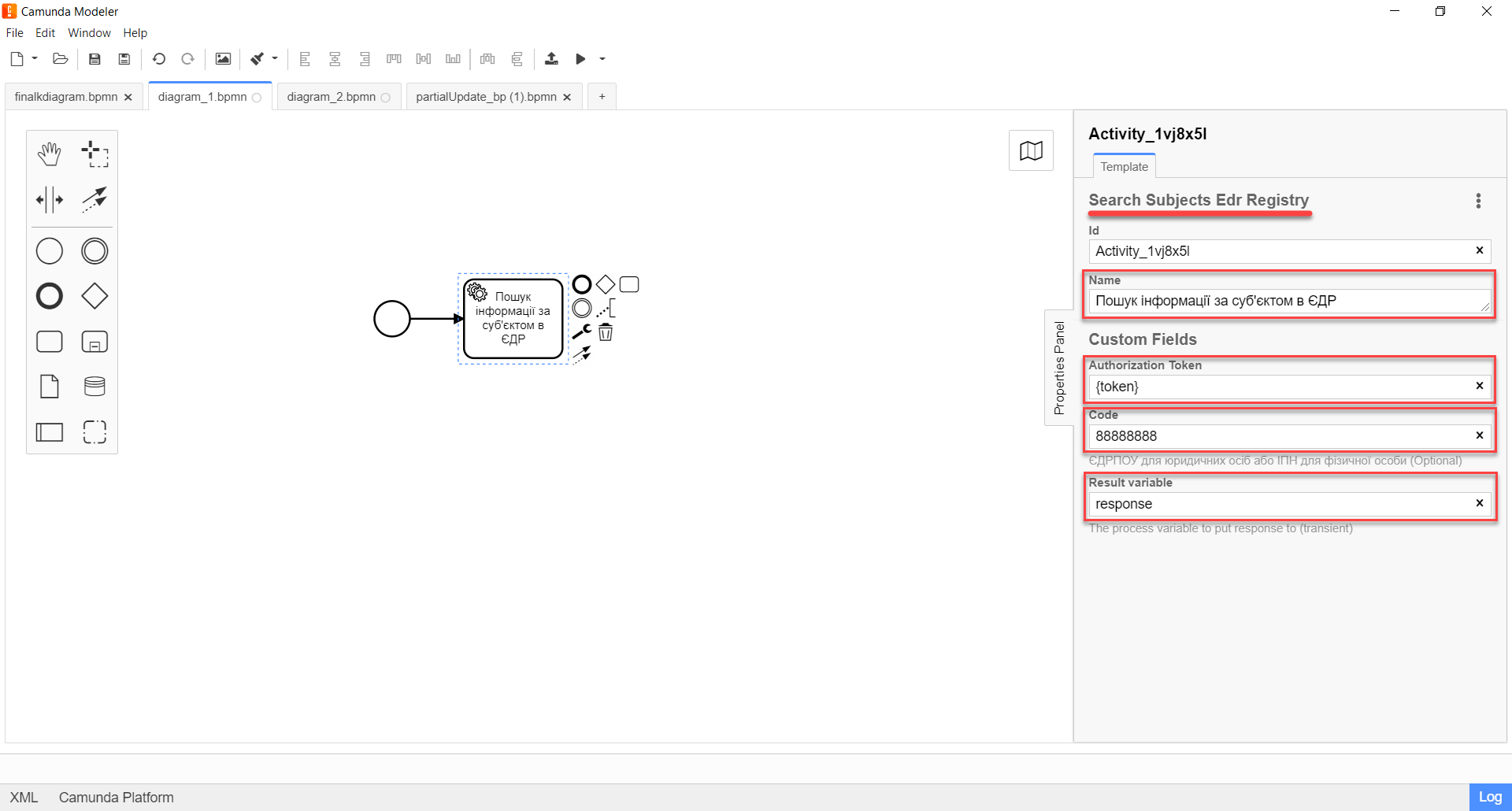
Task: Clear the Id field
Action: (1479, 250)
